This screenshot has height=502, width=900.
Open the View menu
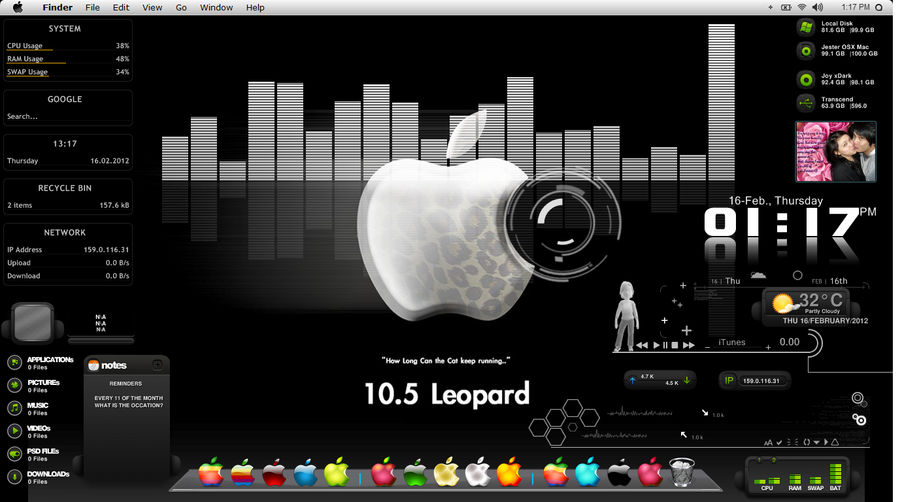pos(152,7)
